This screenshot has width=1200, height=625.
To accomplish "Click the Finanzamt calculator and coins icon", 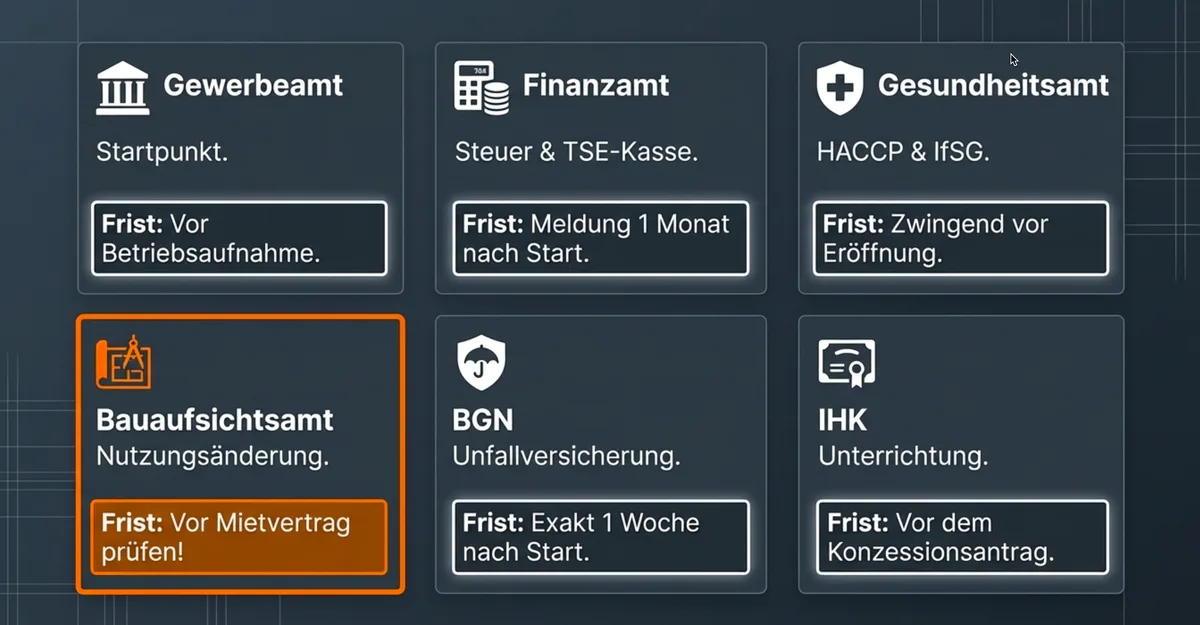I will [x=480, y=87].
